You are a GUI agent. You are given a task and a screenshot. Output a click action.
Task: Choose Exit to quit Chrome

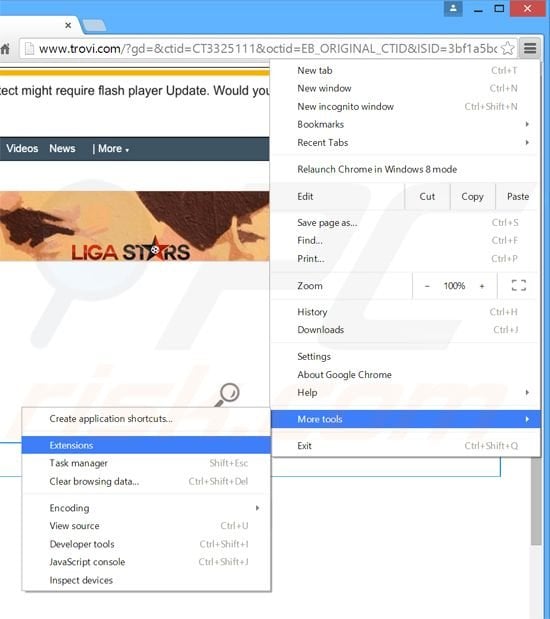tap(405, 446)
